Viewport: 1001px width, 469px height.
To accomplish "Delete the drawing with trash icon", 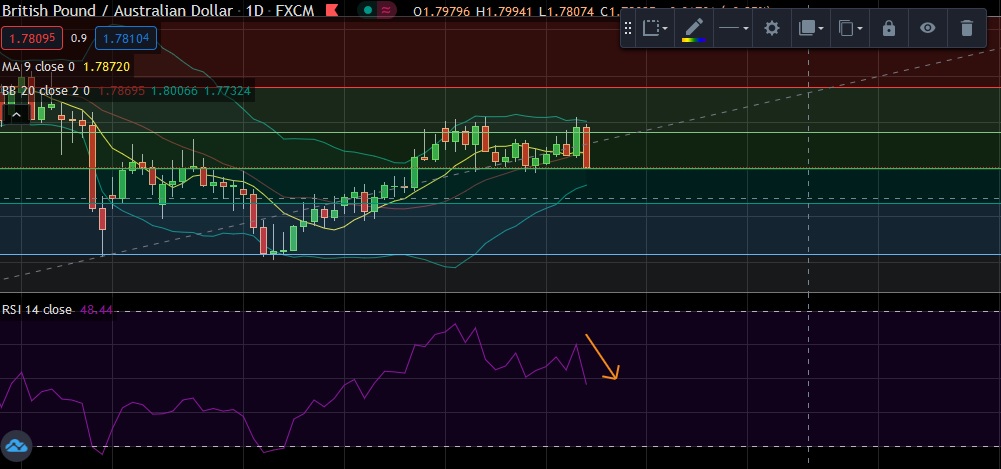I will pyautogui.click(x=966, y=28).
